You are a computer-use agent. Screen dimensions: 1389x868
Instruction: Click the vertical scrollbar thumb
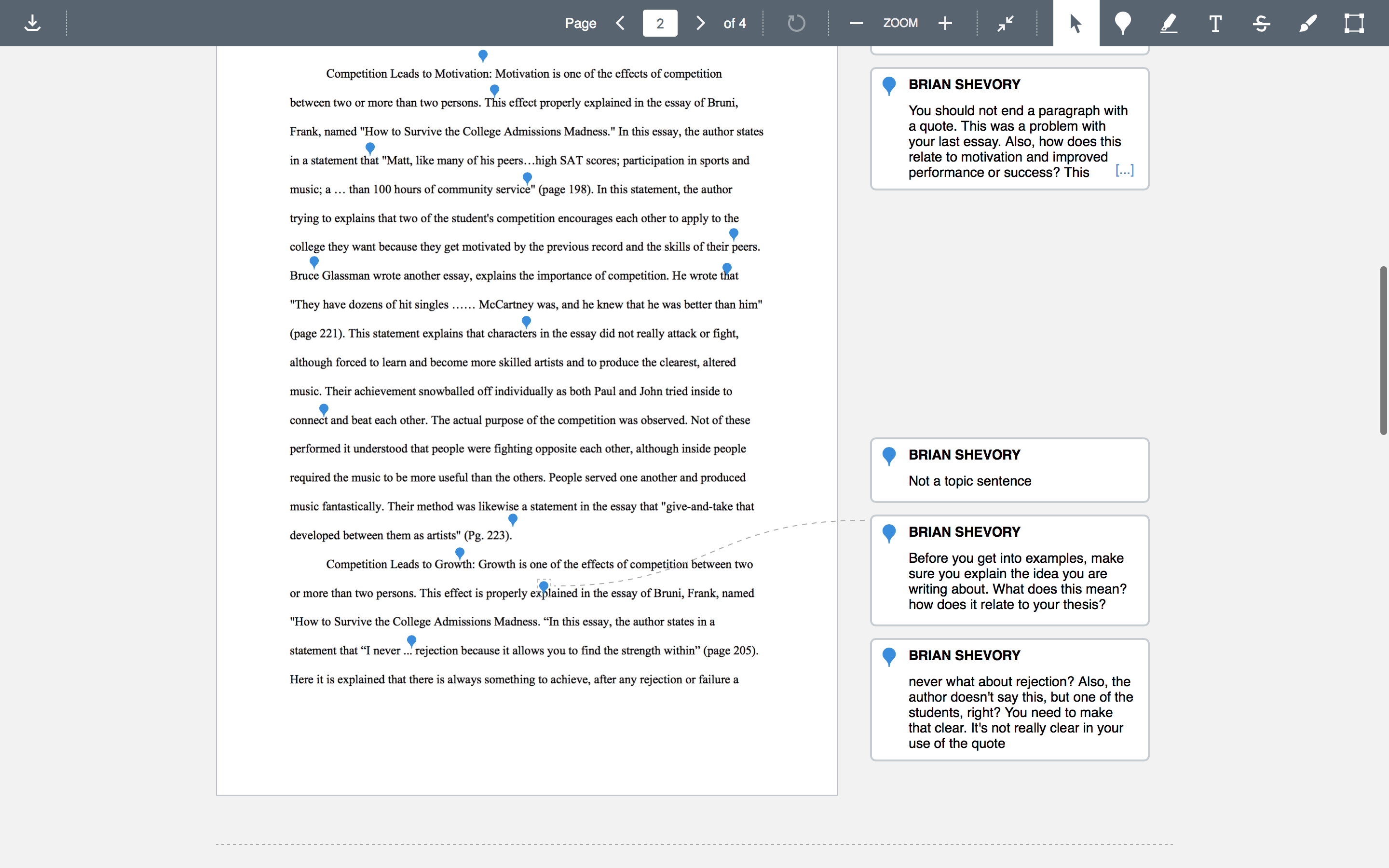tap(1384, 350)
